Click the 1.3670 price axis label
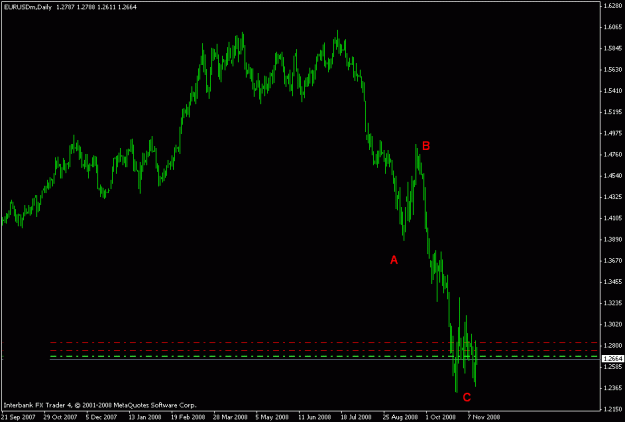Image resolution: width=625 pixels, height=422 pixels. pyautogui.click(x=613, y=261)
